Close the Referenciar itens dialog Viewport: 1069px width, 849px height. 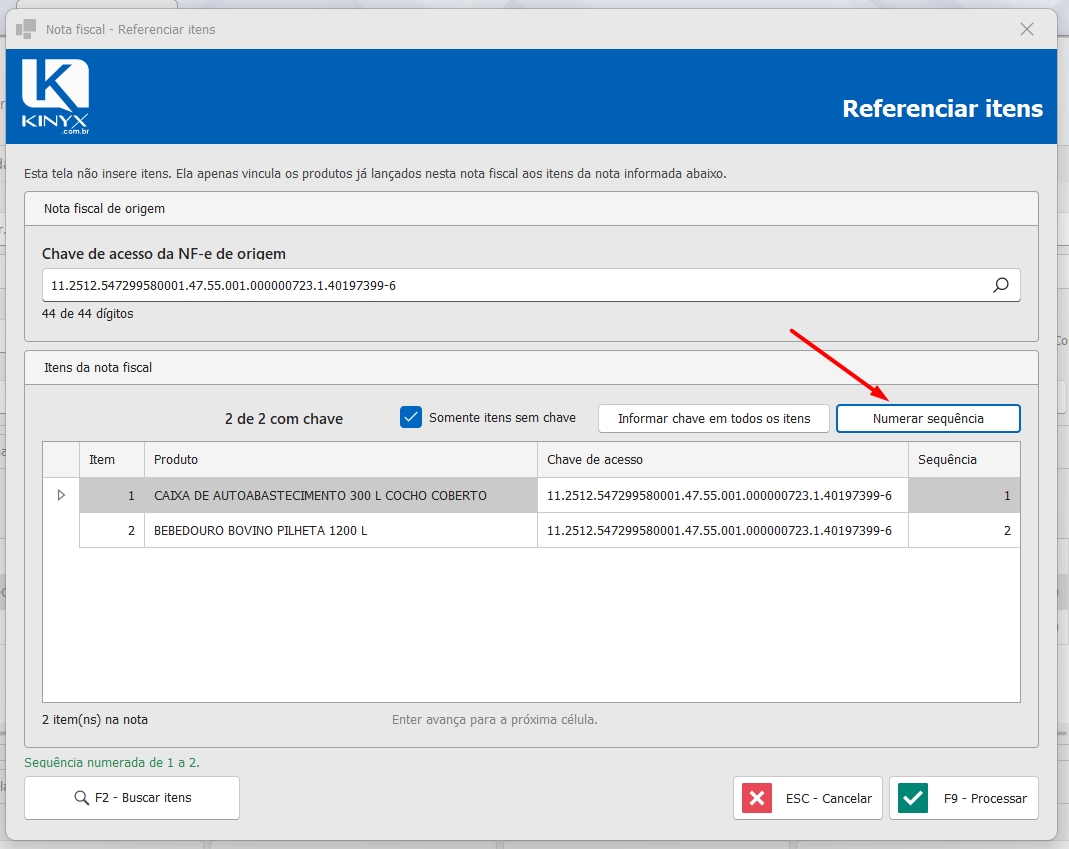1027,29
